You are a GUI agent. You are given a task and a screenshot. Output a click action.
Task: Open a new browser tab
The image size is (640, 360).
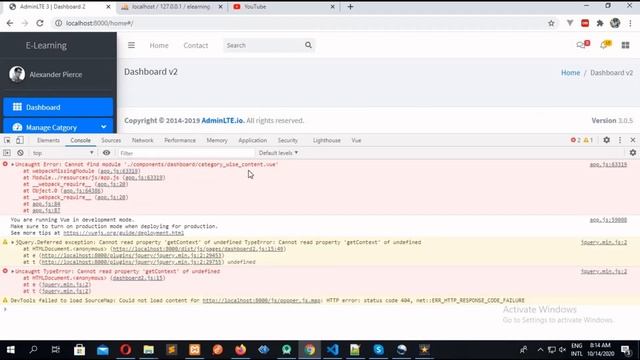[x=350, y=7]
